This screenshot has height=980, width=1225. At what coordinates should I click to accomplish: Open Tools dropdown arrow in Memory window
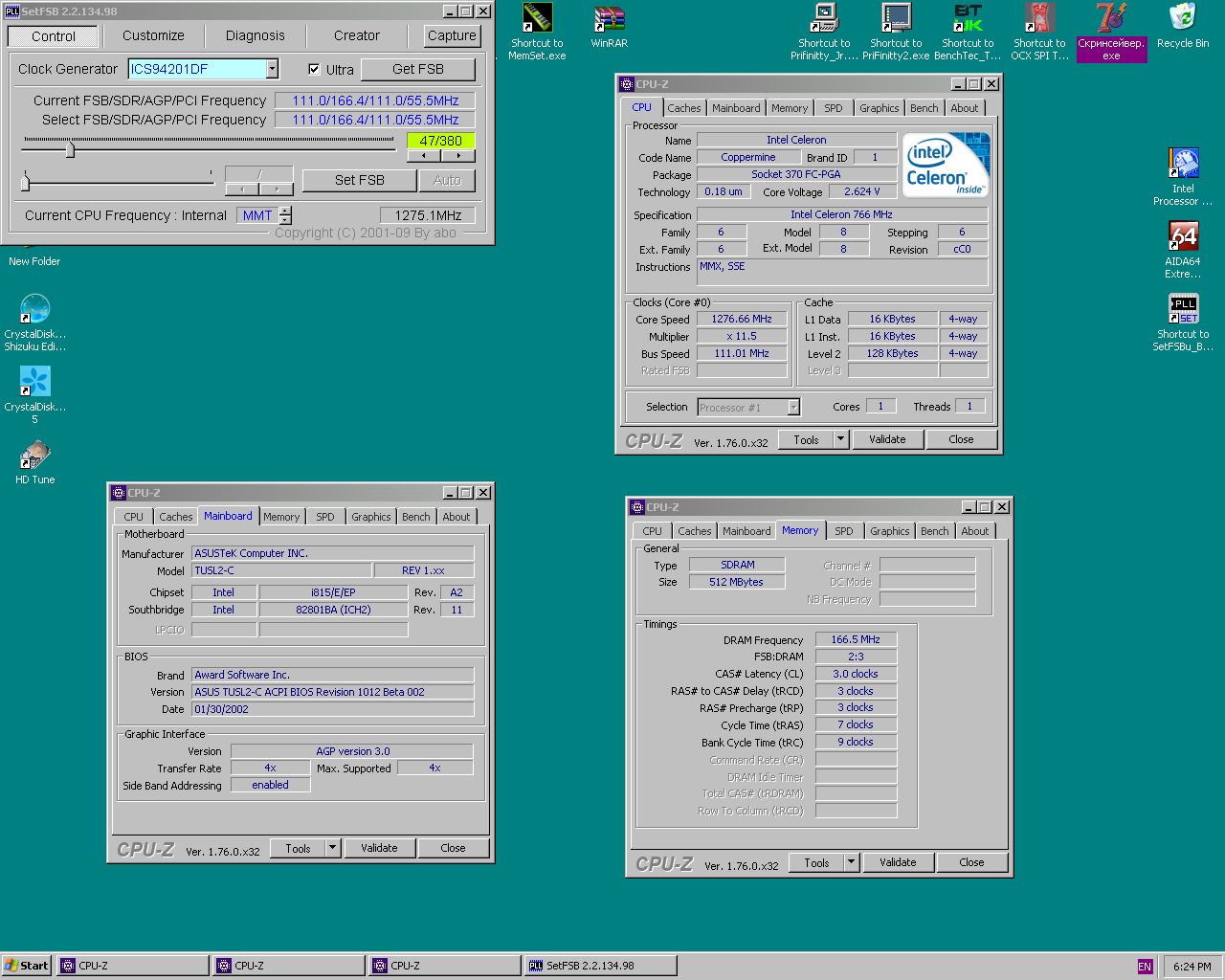point(851,862)
